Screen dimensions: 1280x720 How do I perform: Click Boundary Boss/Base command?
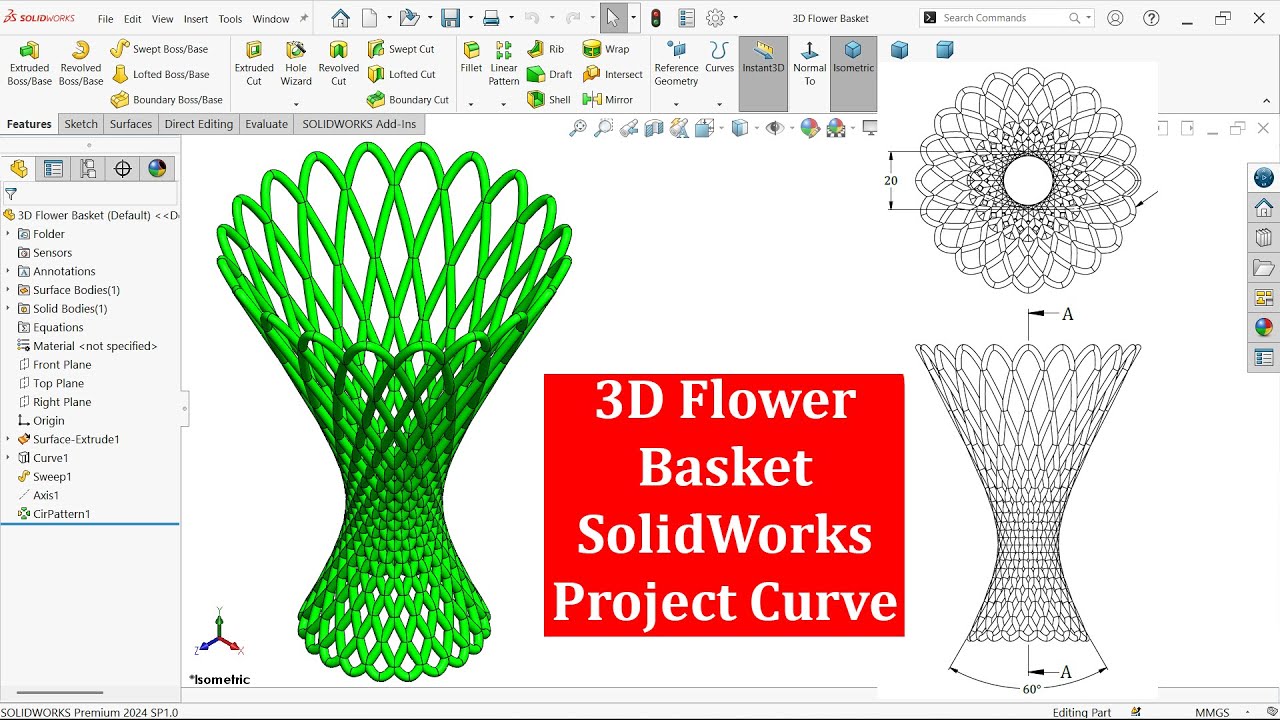pyautogui.click(x=167, y=100)
